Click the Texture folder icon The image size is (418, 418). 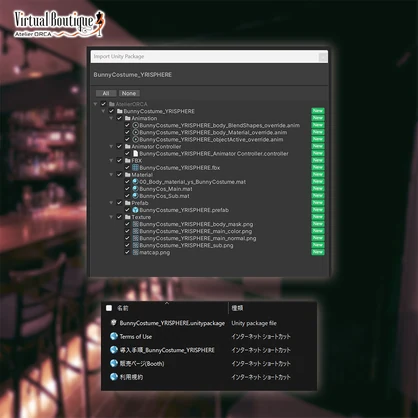click(127, 217)
